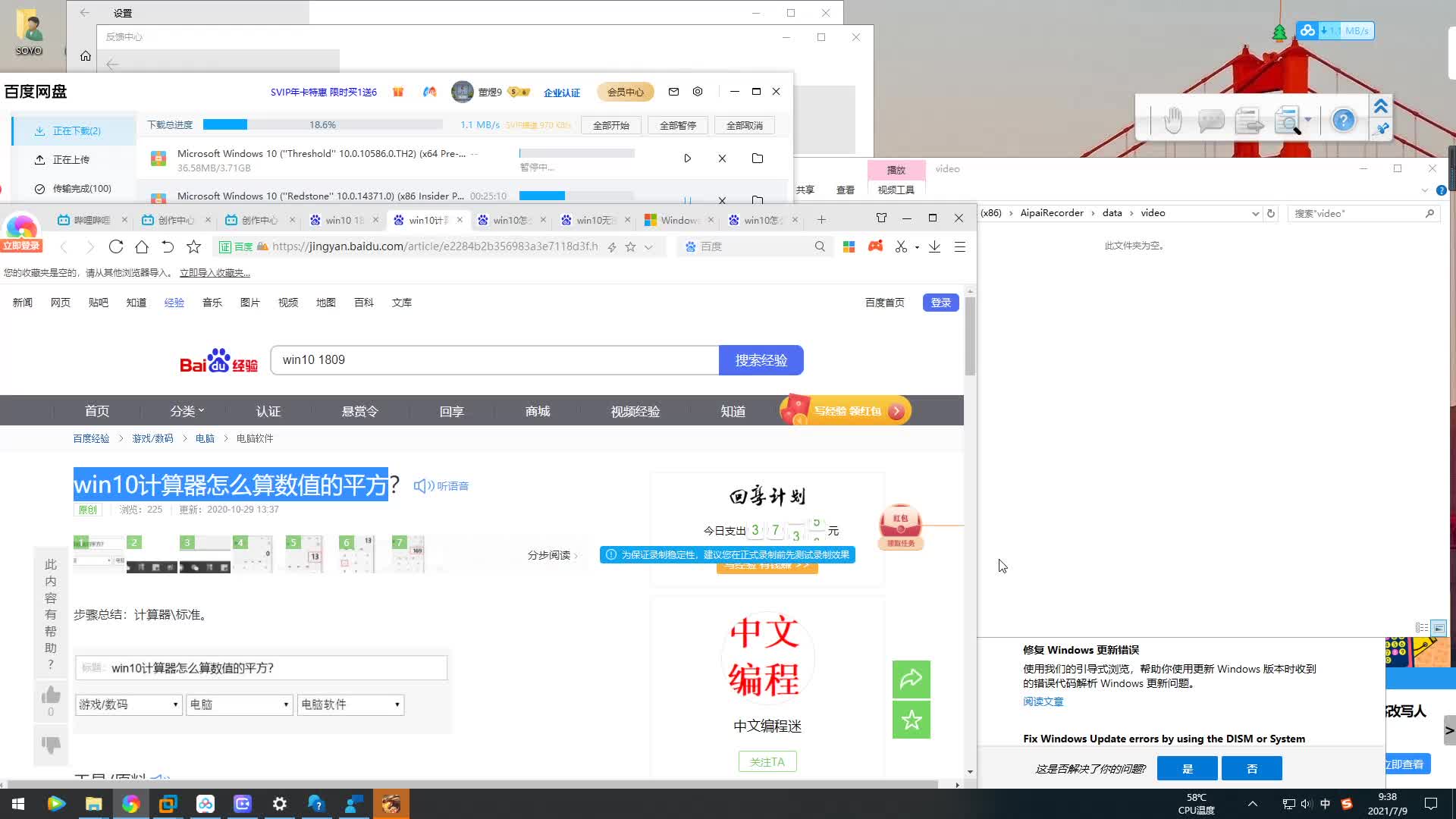The height and width of the screenshot is (819, 1456).
Task: Click the total download progress bar
Action: tap(323, 125)
